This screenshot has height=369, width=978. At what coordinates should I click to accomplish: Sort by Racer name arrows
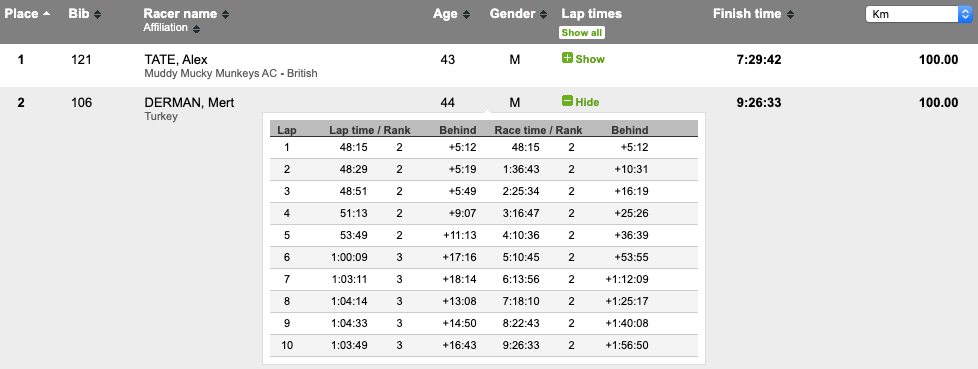pos(225,14)
